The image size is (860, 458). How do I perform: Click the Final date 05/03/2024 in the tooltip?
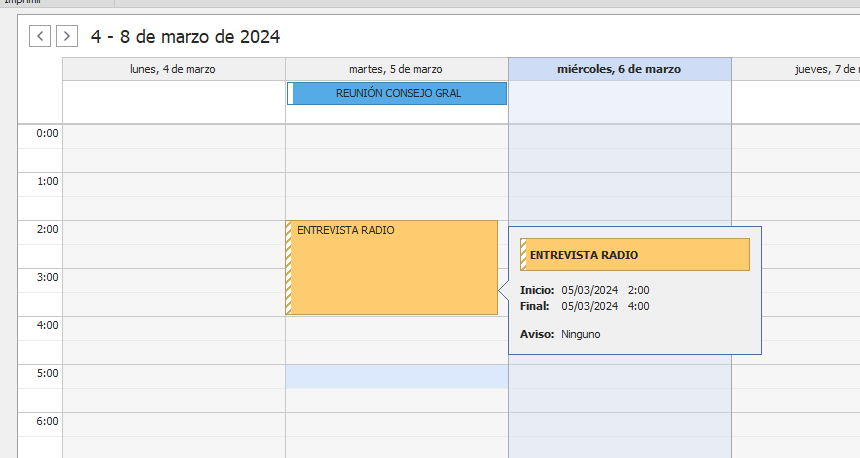[x=590, y=306]
